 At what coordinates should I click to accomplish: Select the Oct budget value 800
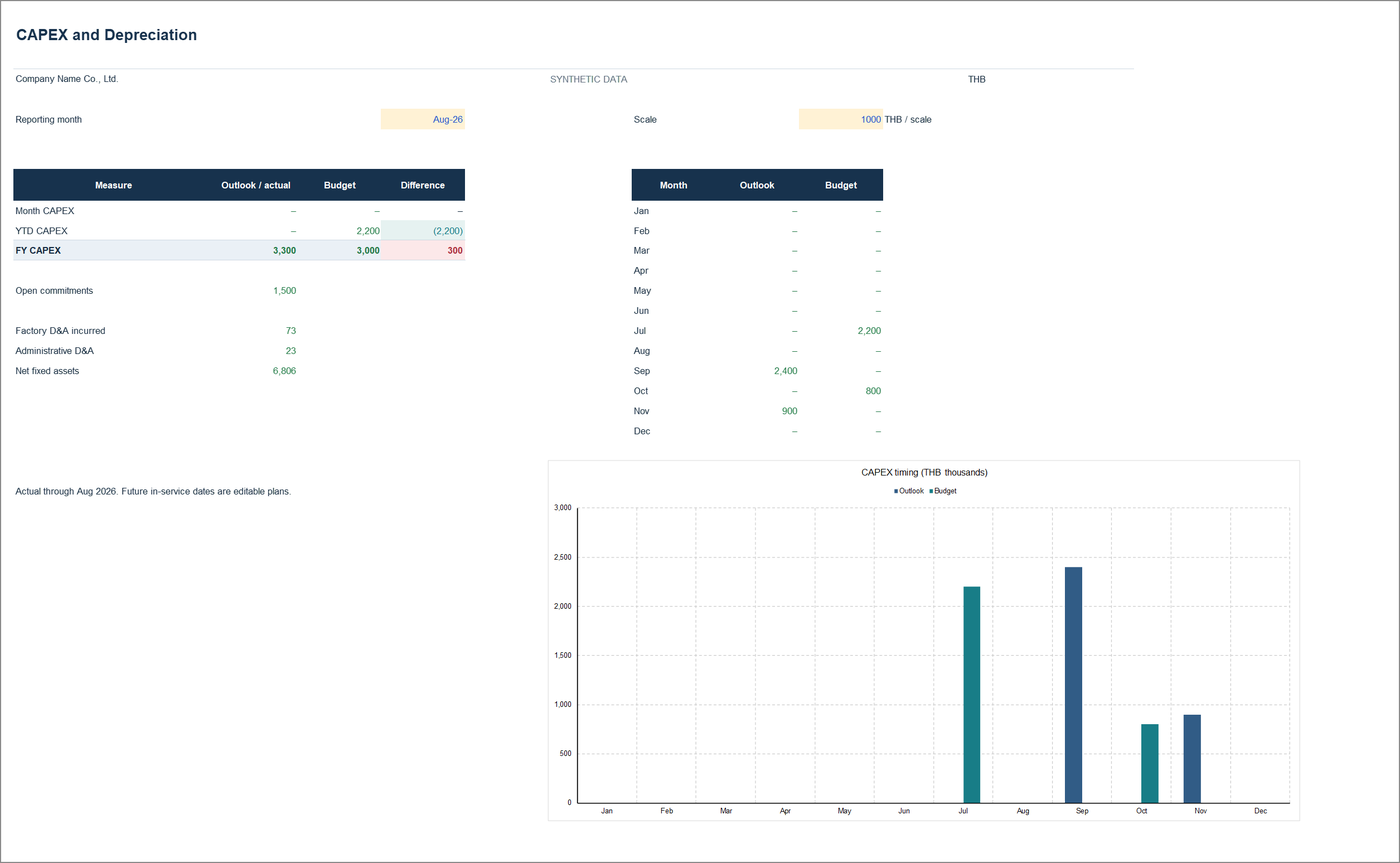(873, 391)
